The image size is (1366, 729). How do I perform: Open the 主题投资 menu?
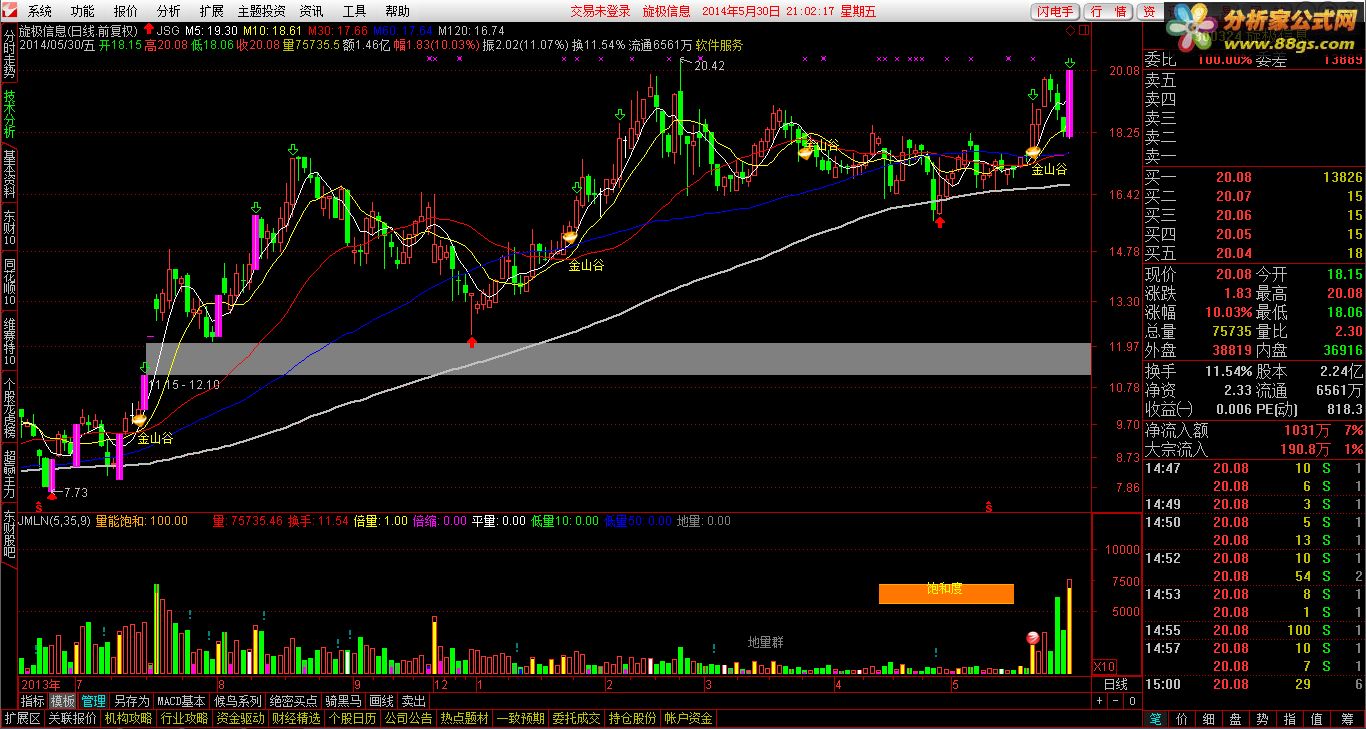[x=261, y=11]
